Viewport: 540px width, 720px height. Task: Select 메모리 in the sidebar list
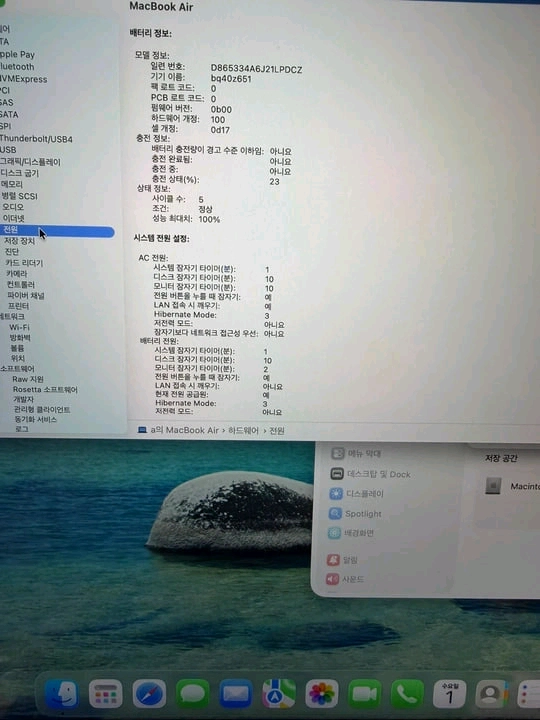12,184
